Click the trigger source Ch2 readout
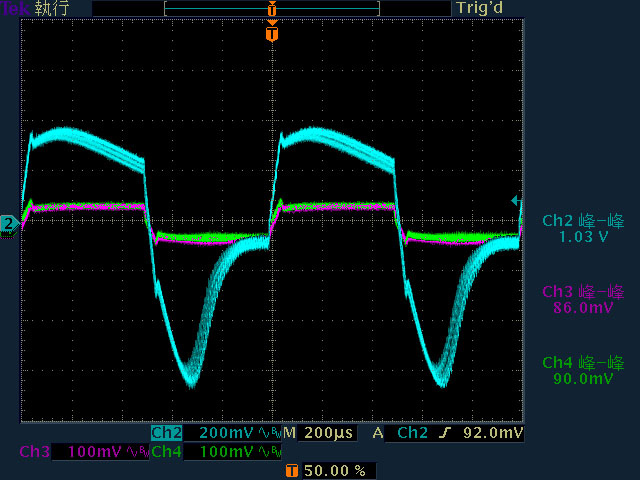The height and width of the screenshot is (480, 640). click(412, 433)
